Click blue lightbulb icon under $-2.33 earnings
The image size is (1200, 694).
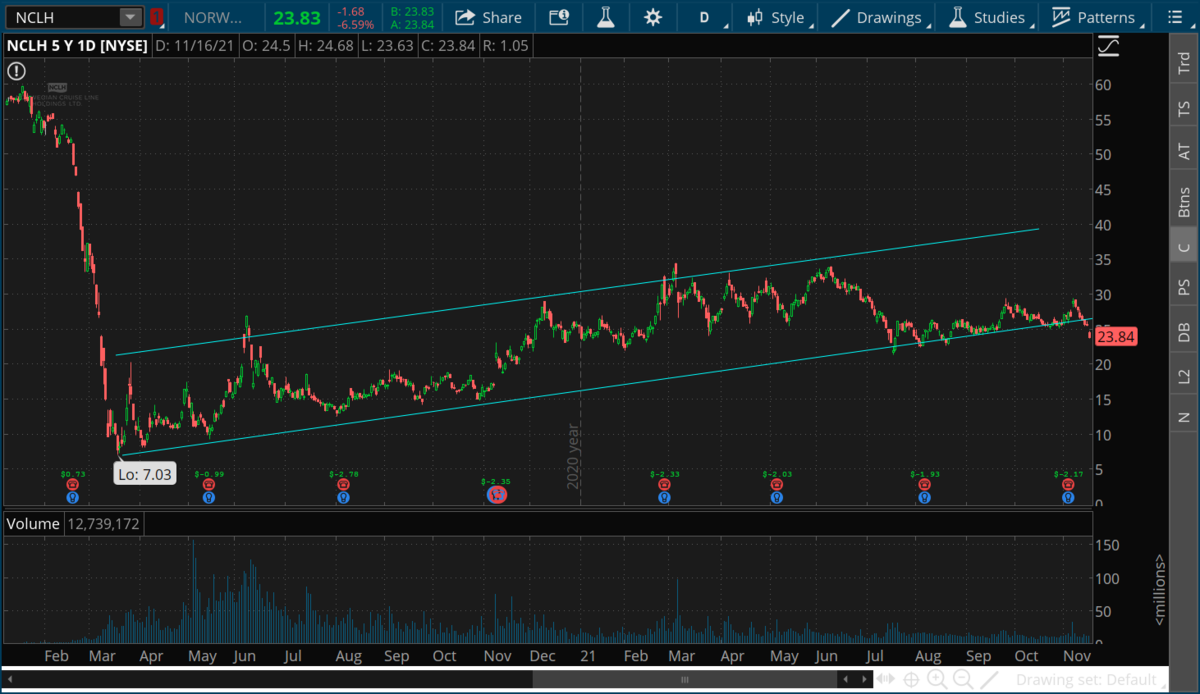[665, 497]
